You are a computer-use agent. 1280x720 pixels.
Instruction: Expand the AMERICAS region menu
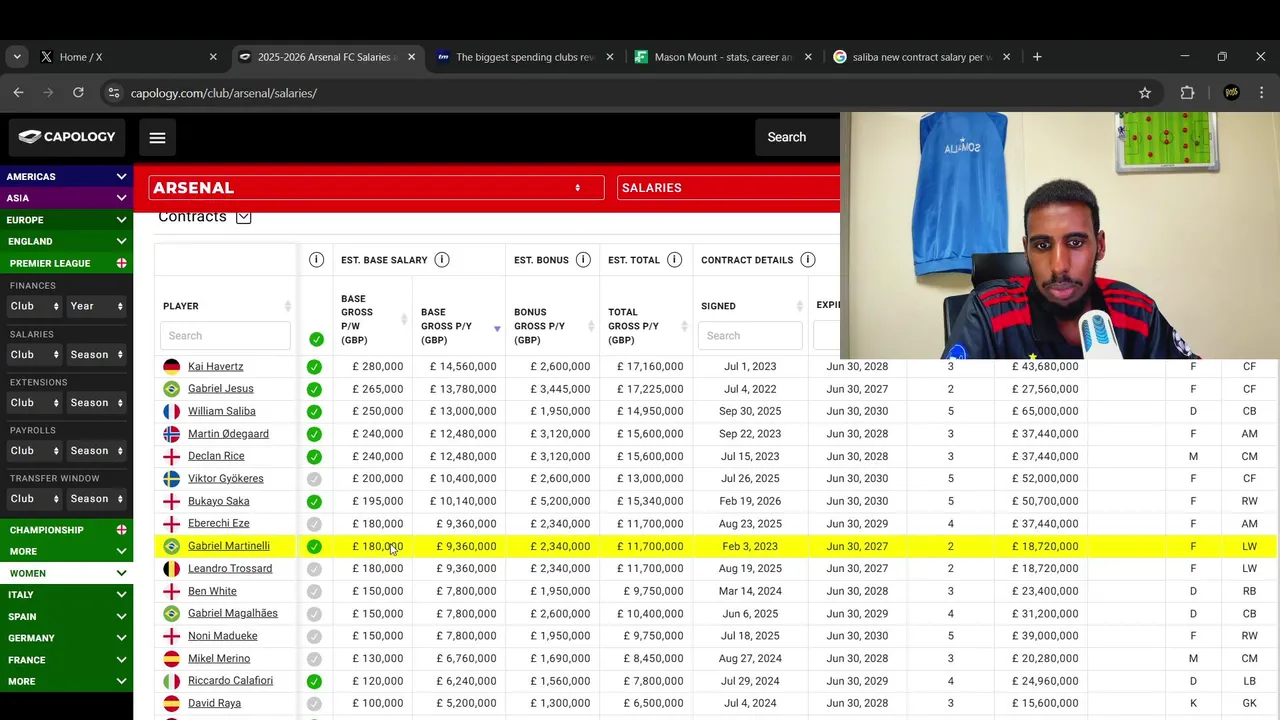[66, 176]
